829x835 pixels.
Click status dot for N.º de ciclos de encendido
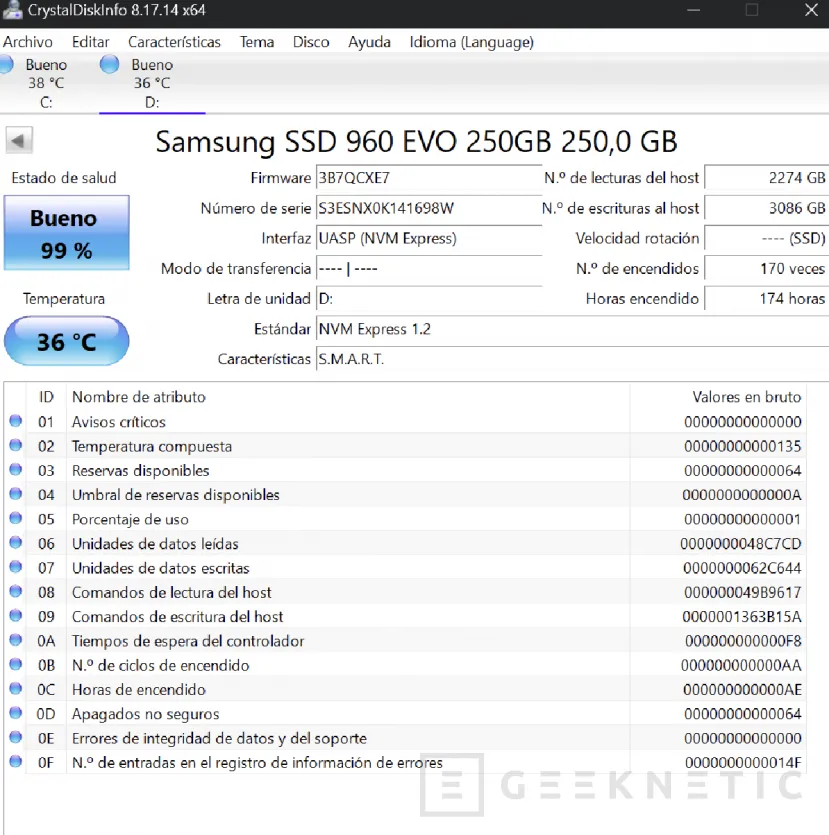point(15,665)
